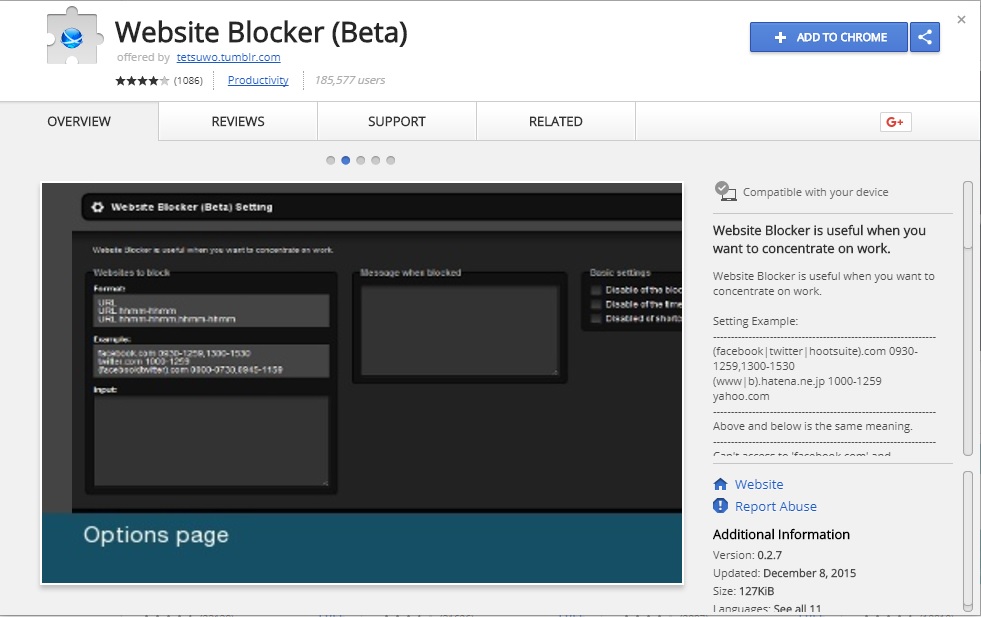Image resolution: width=981 pixels, height=617 pixels.
Task: Click the settings gear in screenshot header
Action: [98, 207]
